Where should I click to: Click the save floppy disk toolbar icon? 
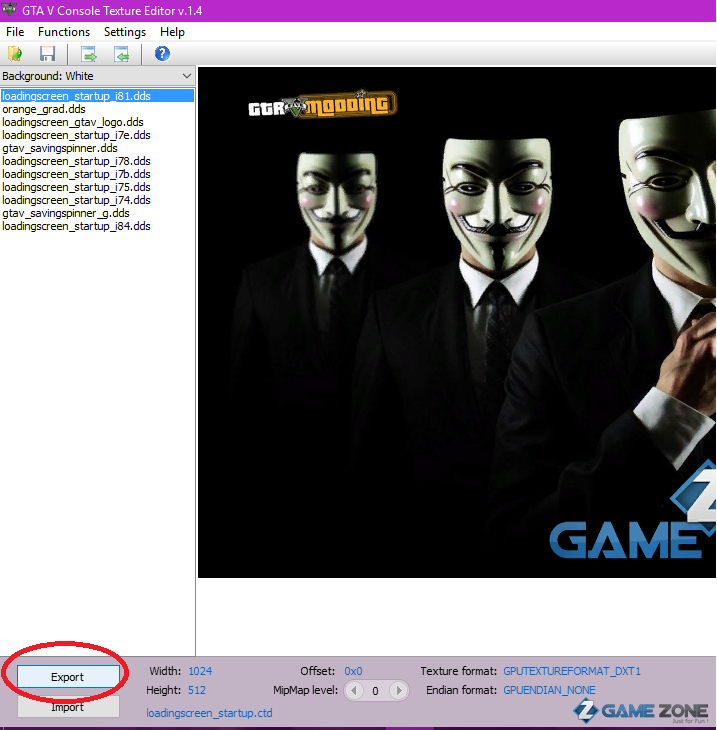47,54
